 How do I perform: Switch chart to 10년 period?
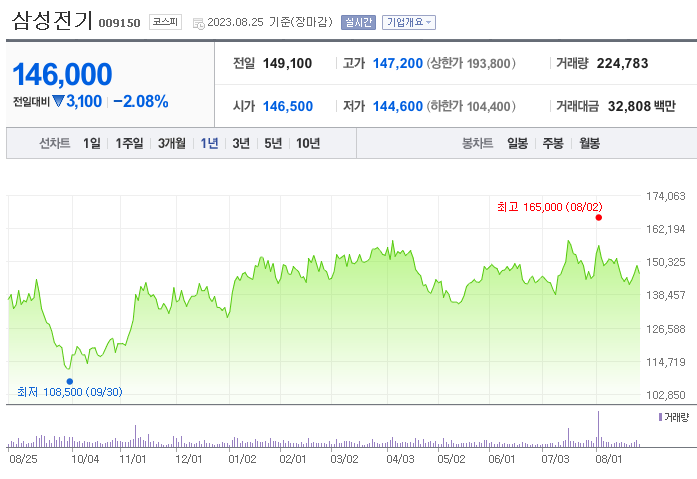[x=308, y=143]
